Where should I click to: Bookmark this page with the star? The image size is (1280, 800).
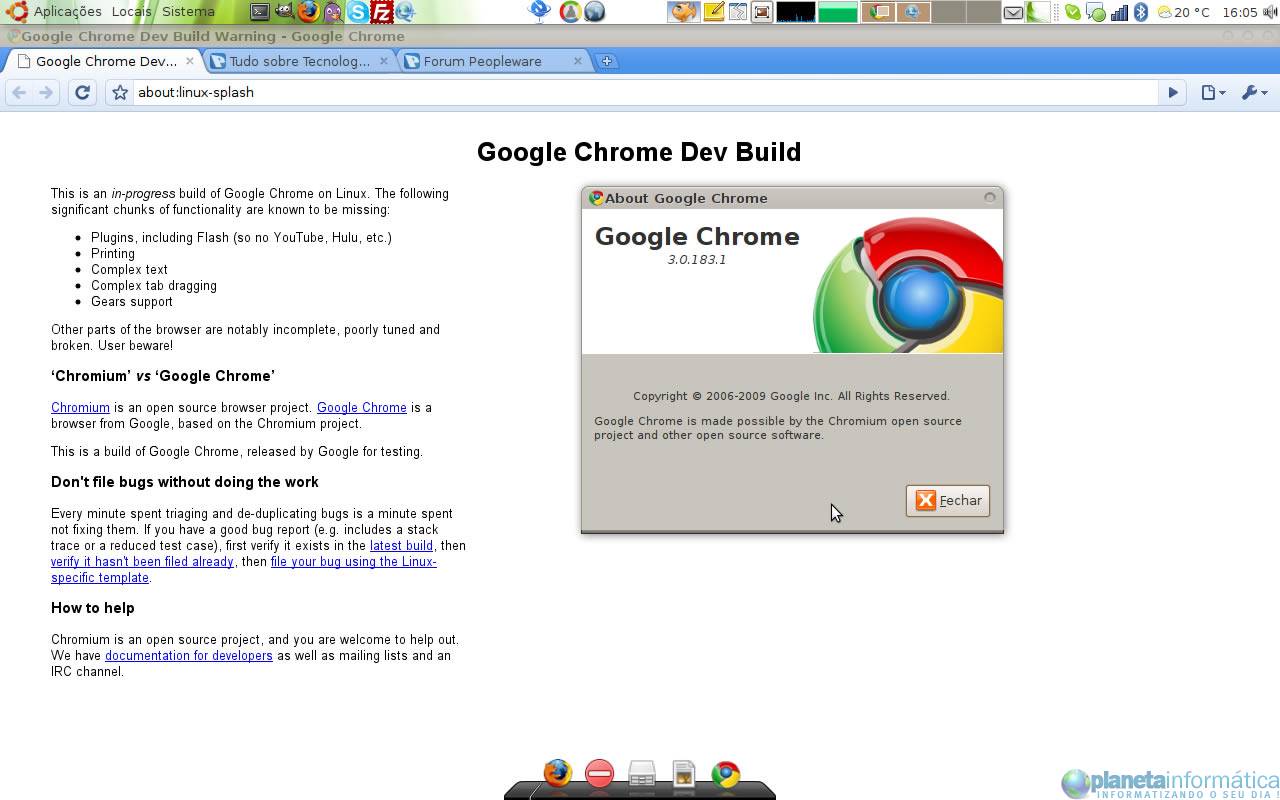pos(120,92)
